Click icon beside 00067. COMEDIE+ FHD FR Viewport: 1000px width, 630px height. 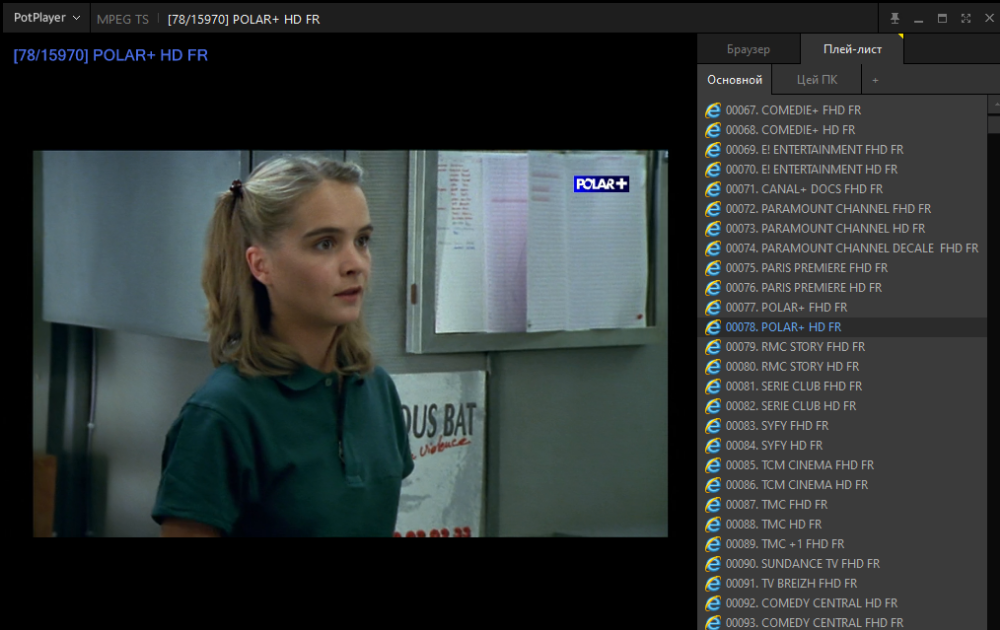point(712,110)
